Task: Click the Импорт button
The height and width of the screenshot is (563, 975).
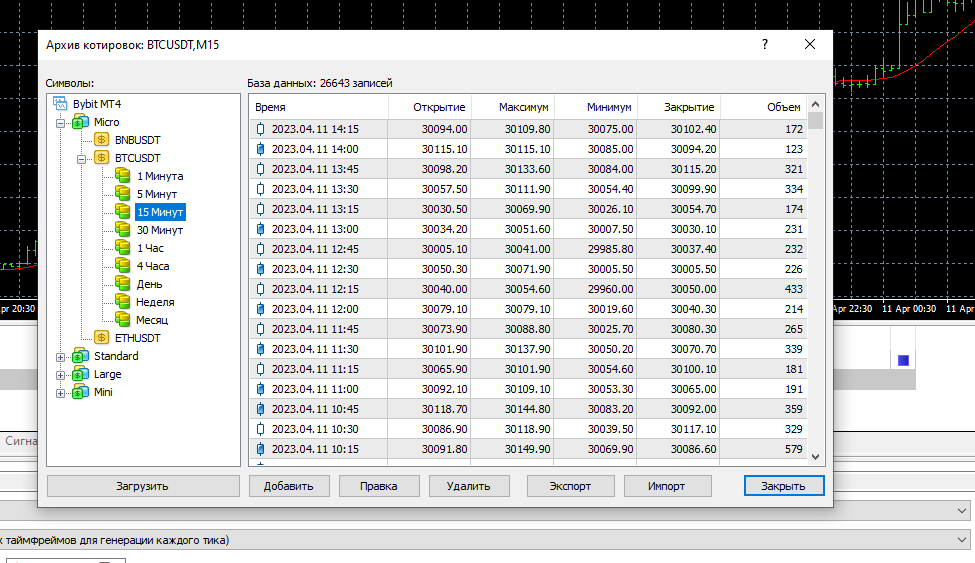Action: point(667,486)
